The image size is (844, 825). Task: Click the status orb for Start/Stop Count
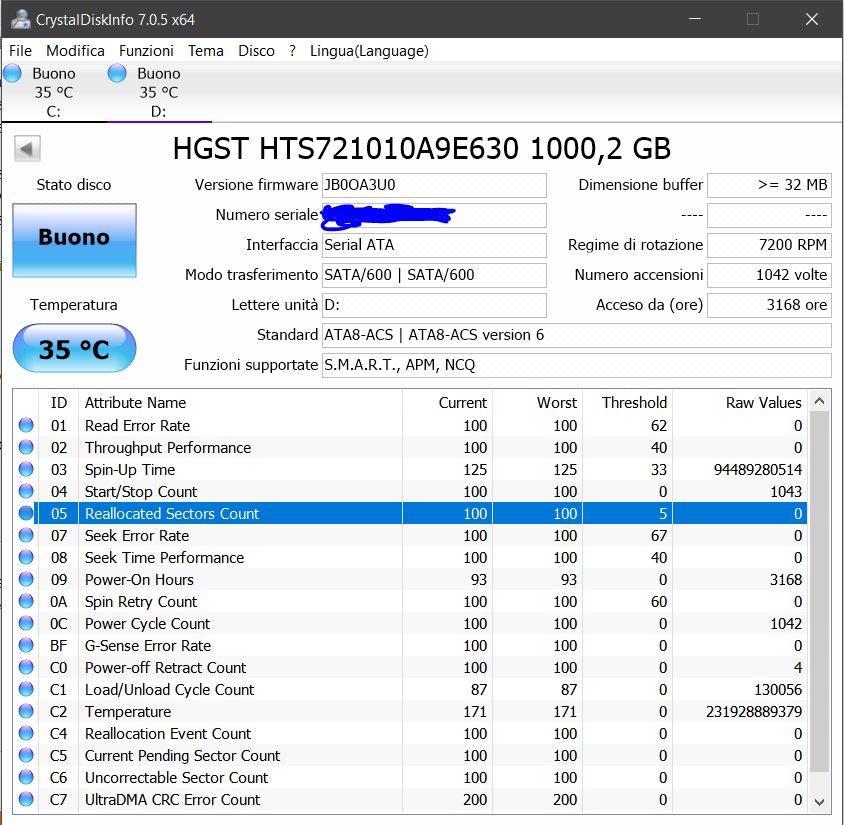click(26, 491)
